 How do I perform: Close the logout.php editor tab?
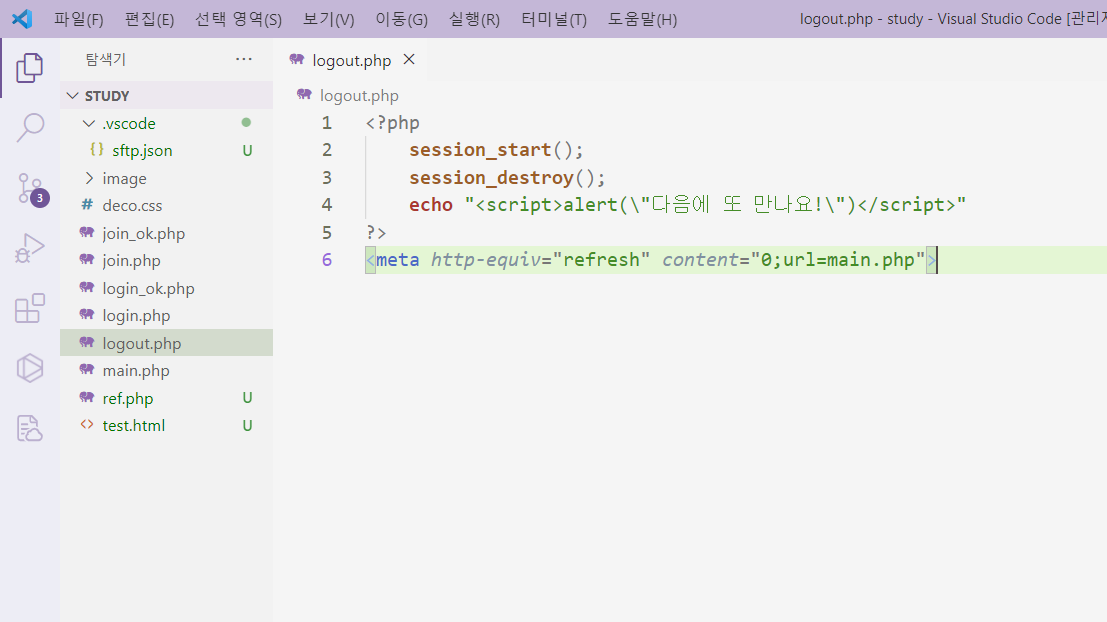pos(409,60)
